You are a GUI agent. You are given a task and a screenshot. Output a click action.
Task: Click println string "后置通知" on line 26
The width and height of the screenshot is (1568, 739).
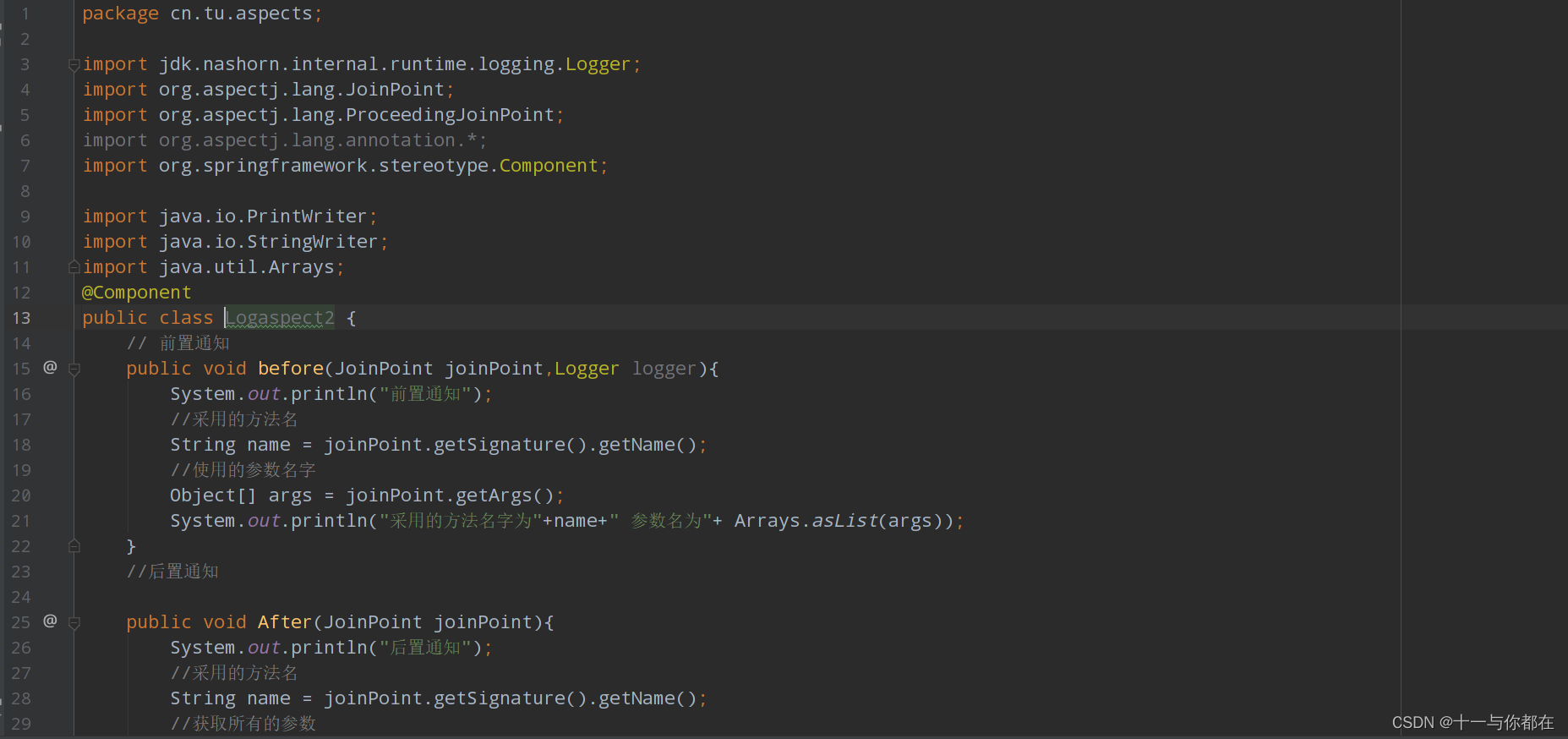[x=425, y=648]
